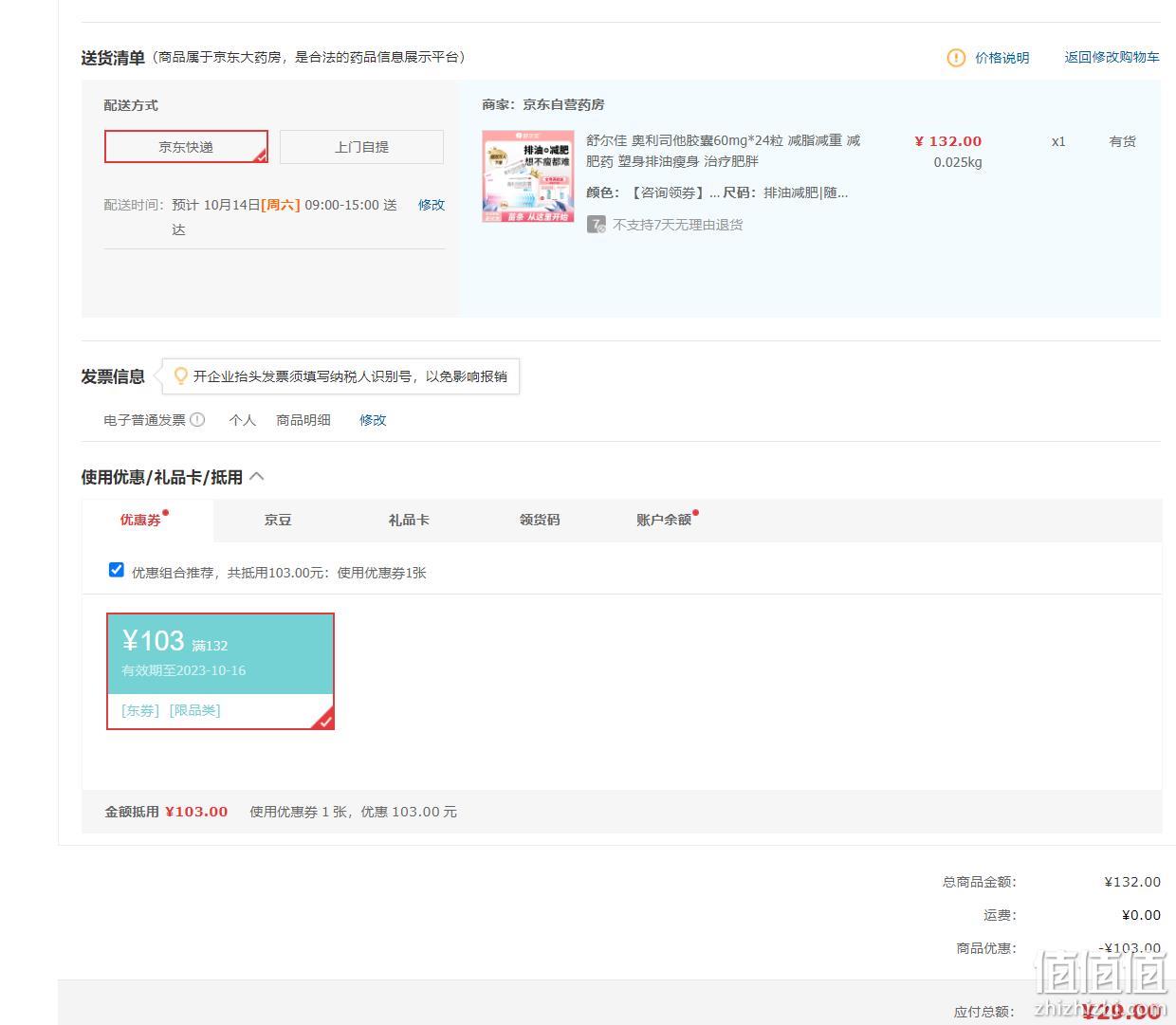Select the ¥103 满132 coupon card
The height and width of the screenshot is (1025, 1176).
pyautogui.click(x=220, y=671)
